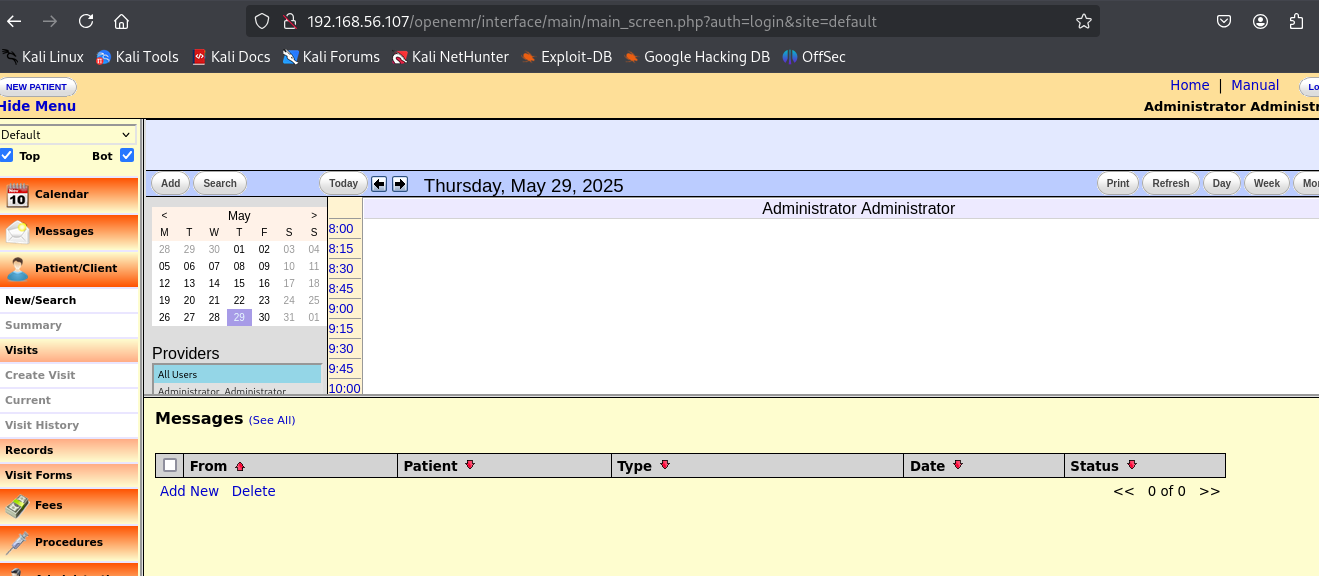The width and height of the screenshot is (1319, 576).
Task: Sort messages by Date column arrow
Action: (957, 465)
